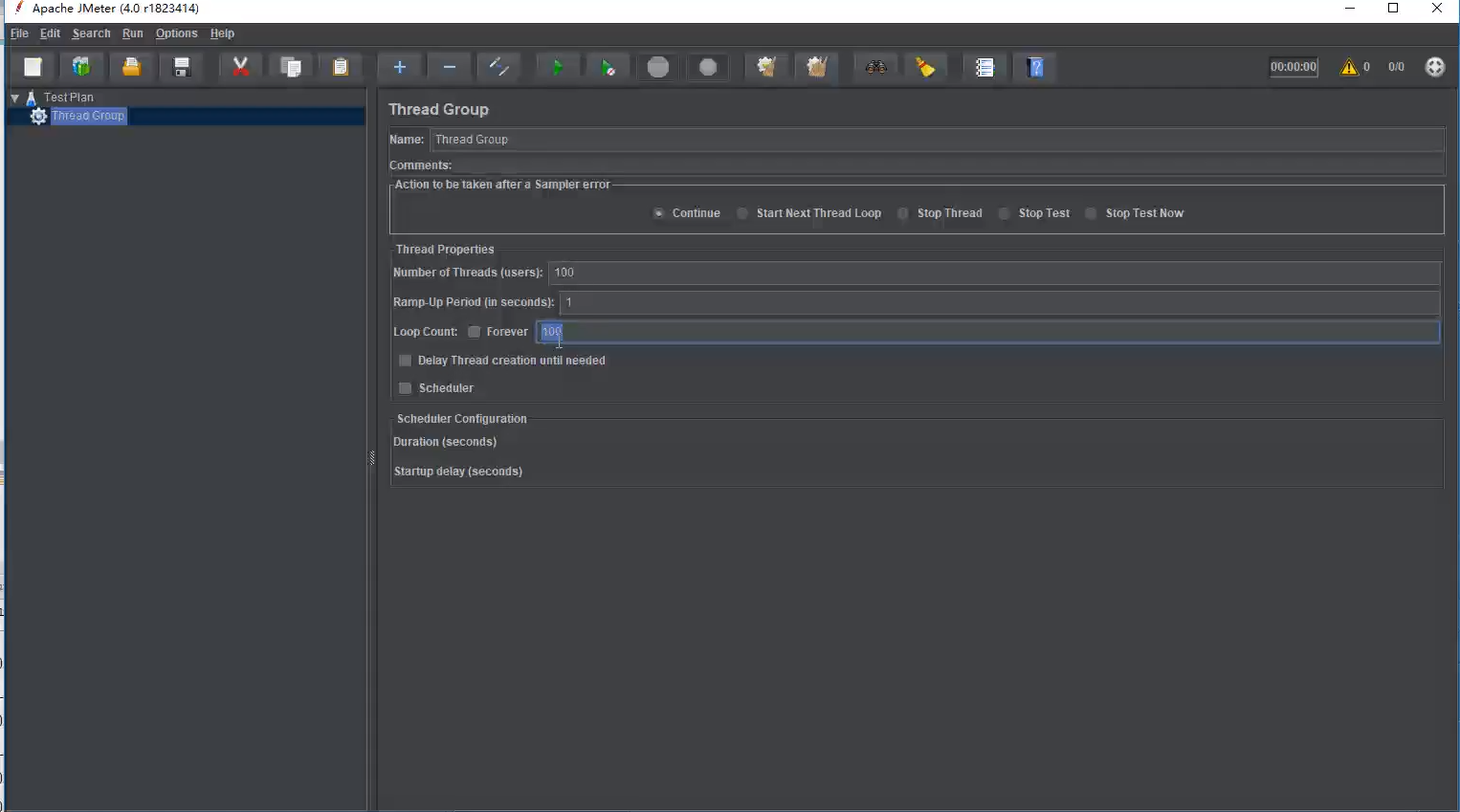Select the Test Plan tree label
This screenshot has width=1460, height=812.
pyautogui.click(x=69, y=98)
